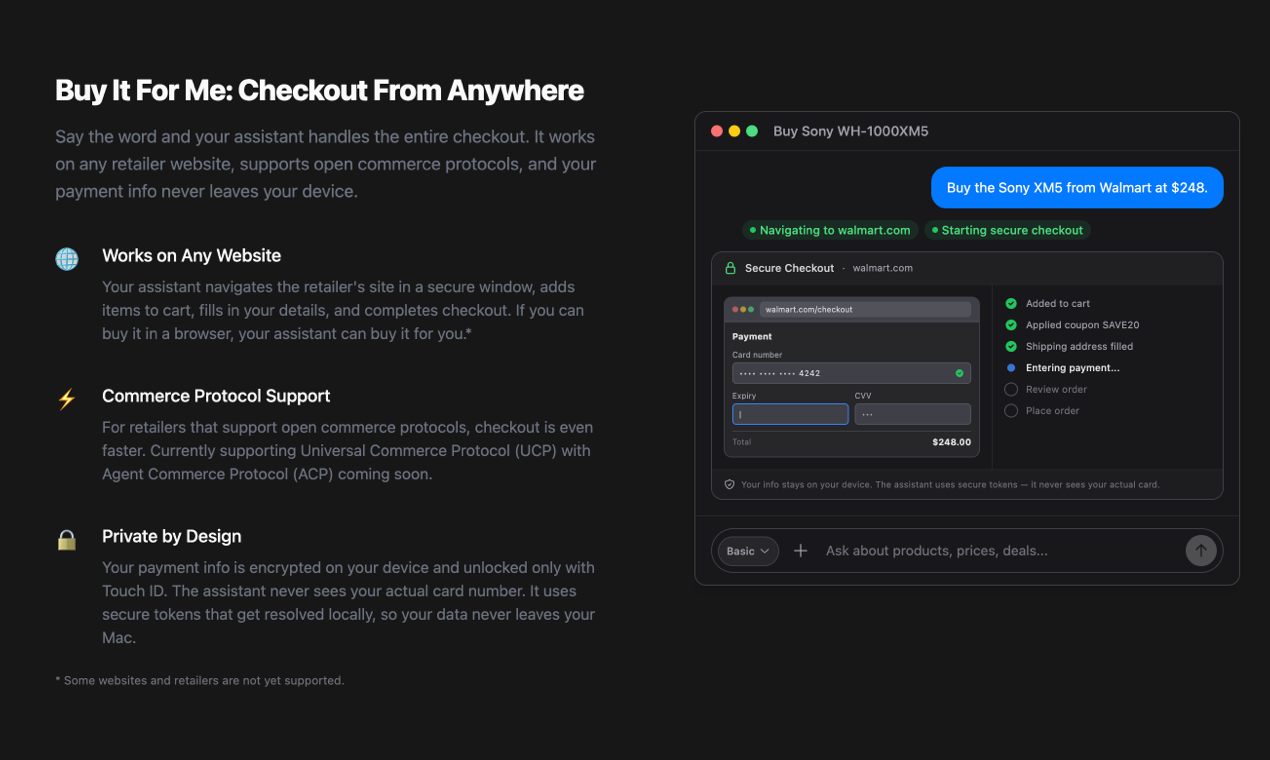Click the green maximize dot of Buy Sony window

pyautogui.click(x=752, y=131)
